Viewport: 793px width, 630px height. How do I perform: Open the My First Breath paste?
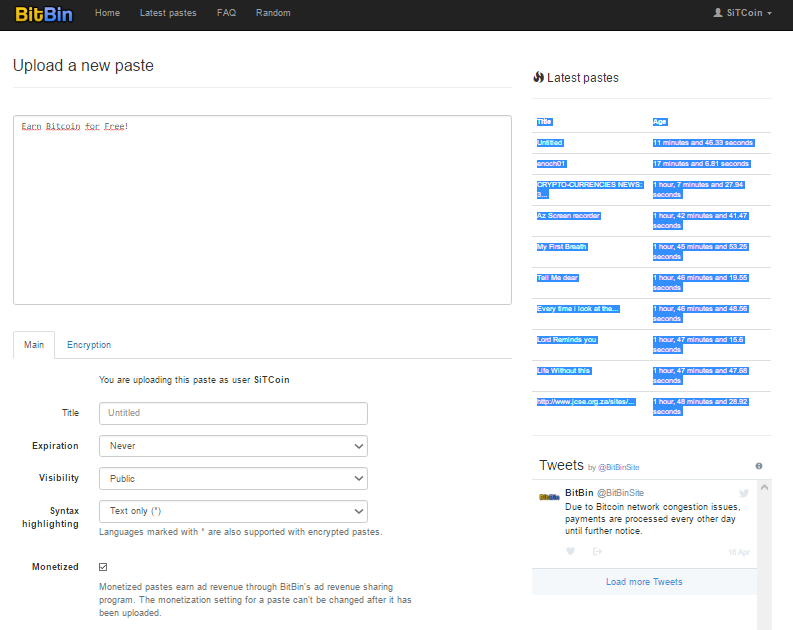click(x=562, y=246)
